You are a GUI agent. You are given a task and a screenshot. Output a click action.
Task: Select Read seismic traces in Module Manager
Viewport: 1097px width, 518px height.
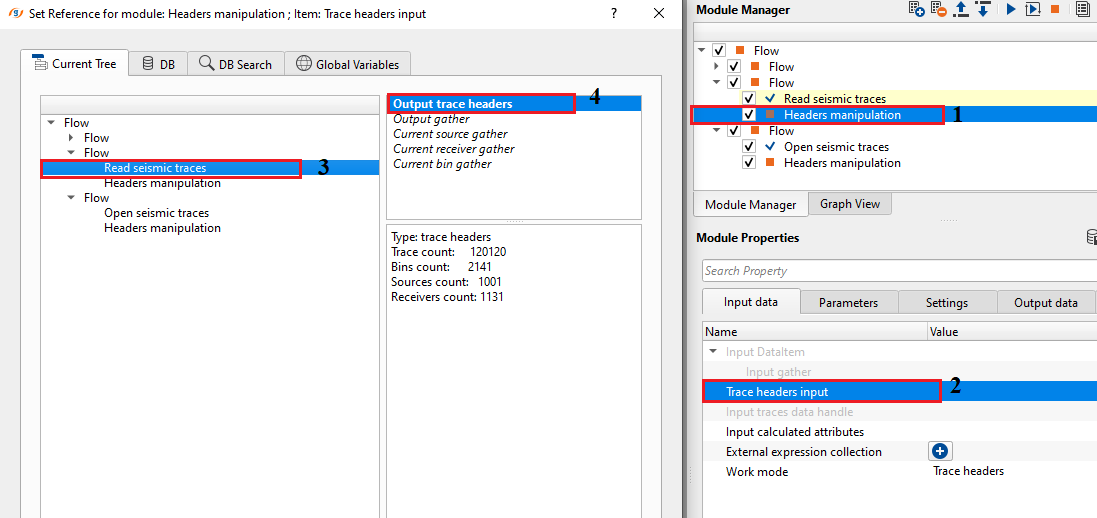point(835,99)
